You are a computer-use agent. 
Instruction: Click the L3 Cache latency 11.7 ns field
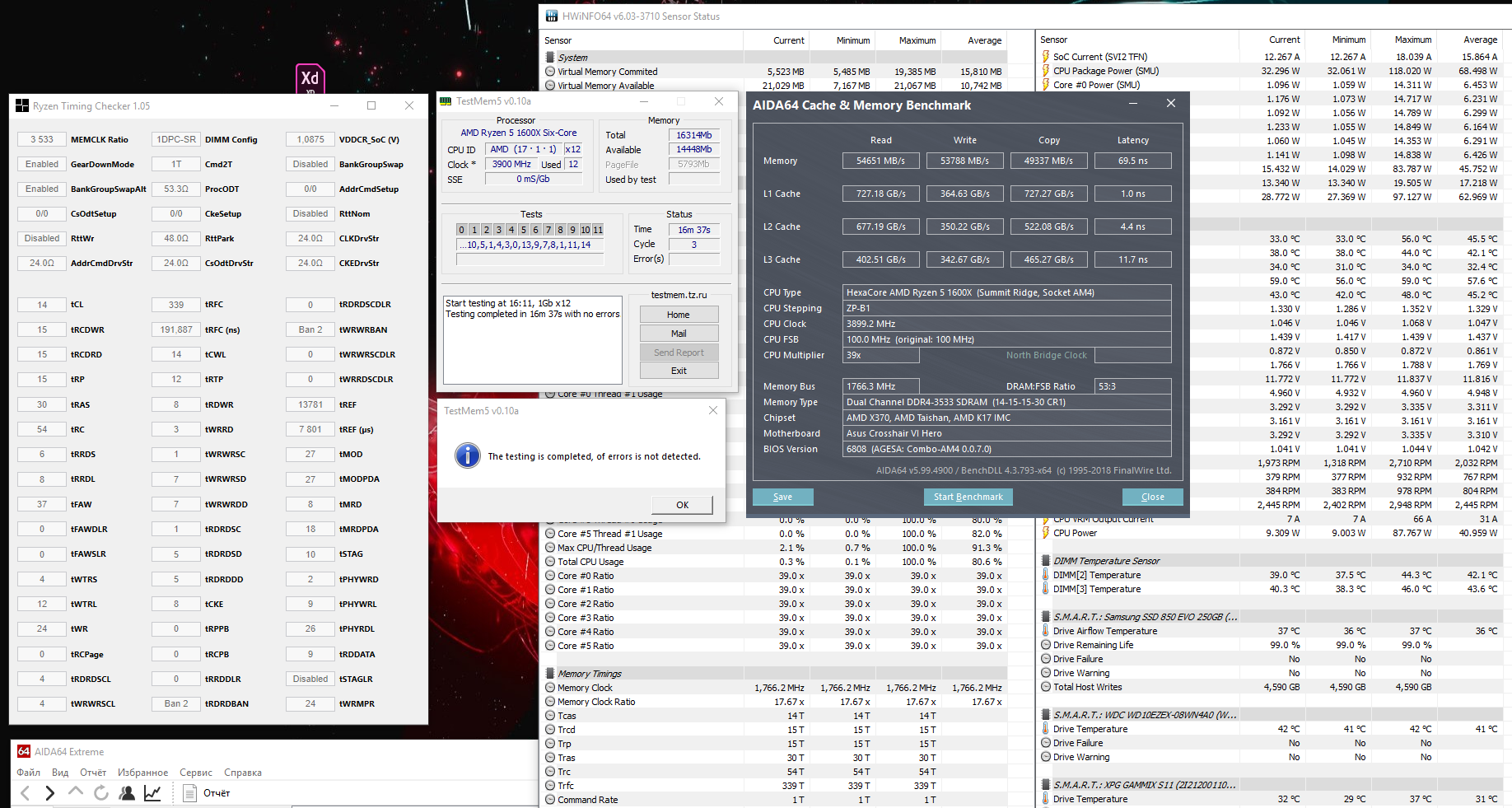(x=1132, y=259)
